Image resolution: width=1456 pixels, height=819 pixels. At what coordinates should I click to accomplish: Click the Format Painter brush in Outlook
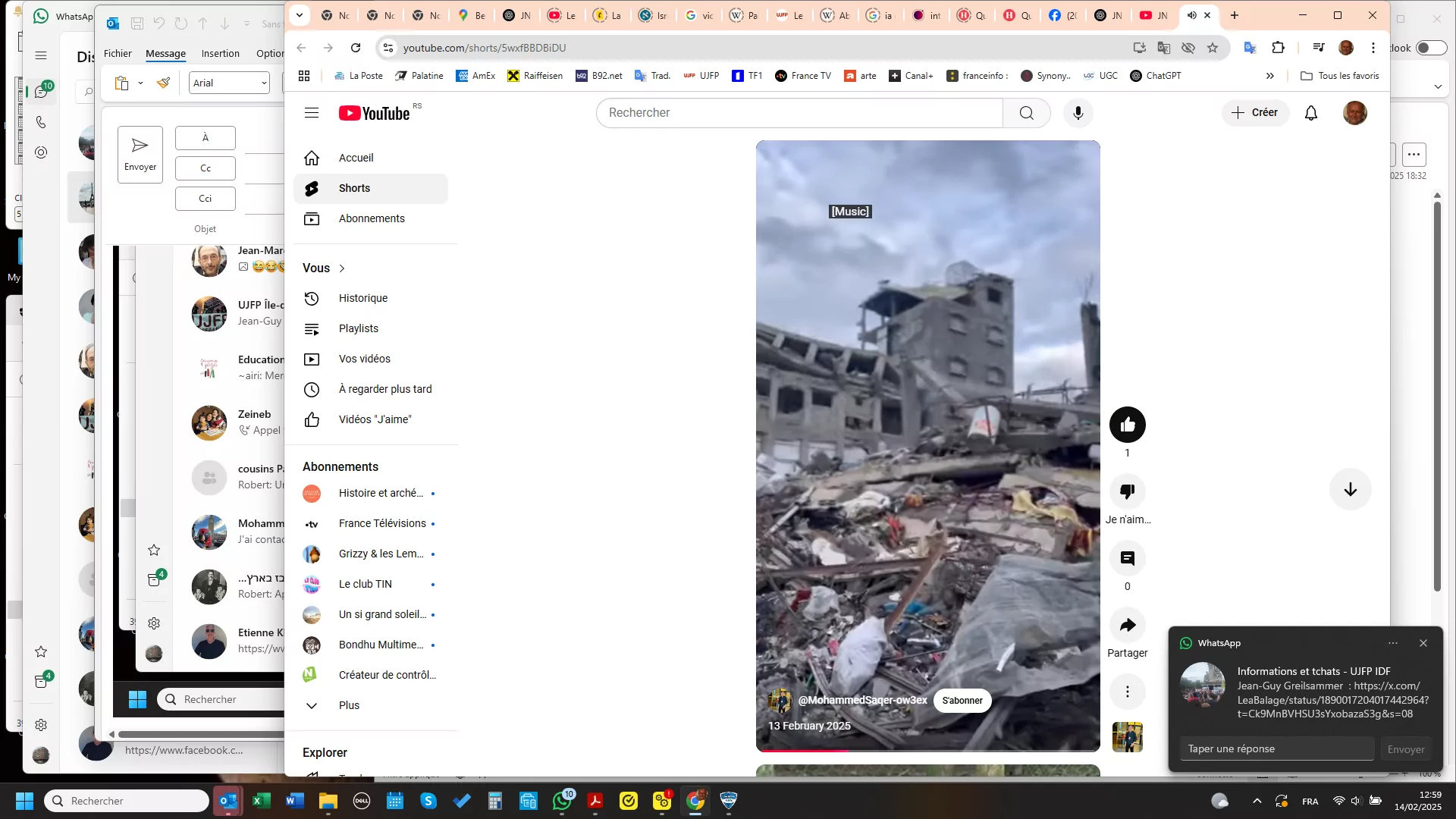(163, 83)
